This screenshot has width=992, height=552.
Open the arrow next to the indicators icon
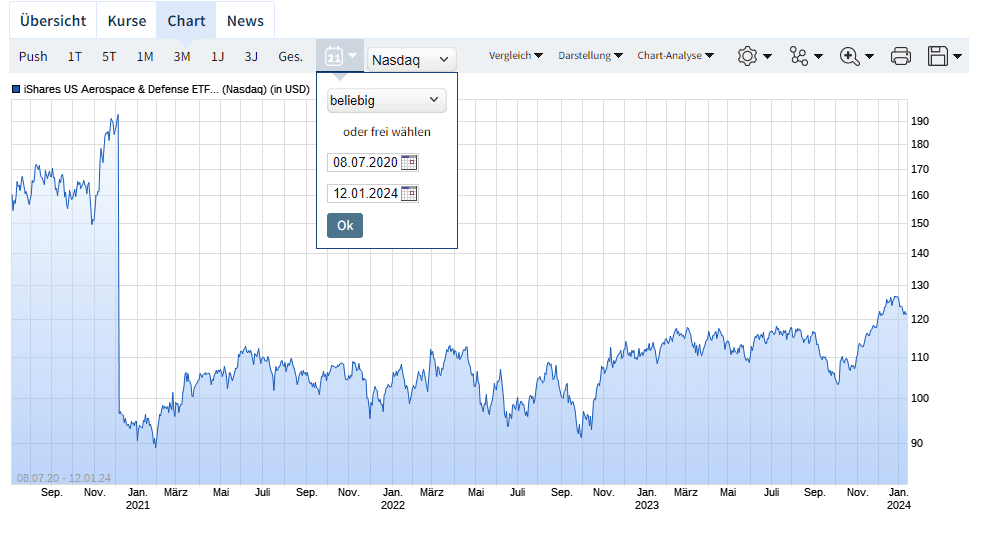tap(818, 57)
